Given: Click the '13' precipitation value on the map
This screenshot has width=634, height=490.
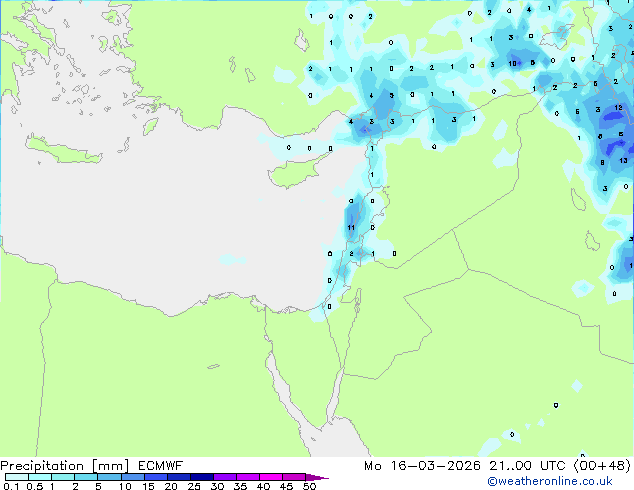Looking at the screenshot, I should [623, 161].
